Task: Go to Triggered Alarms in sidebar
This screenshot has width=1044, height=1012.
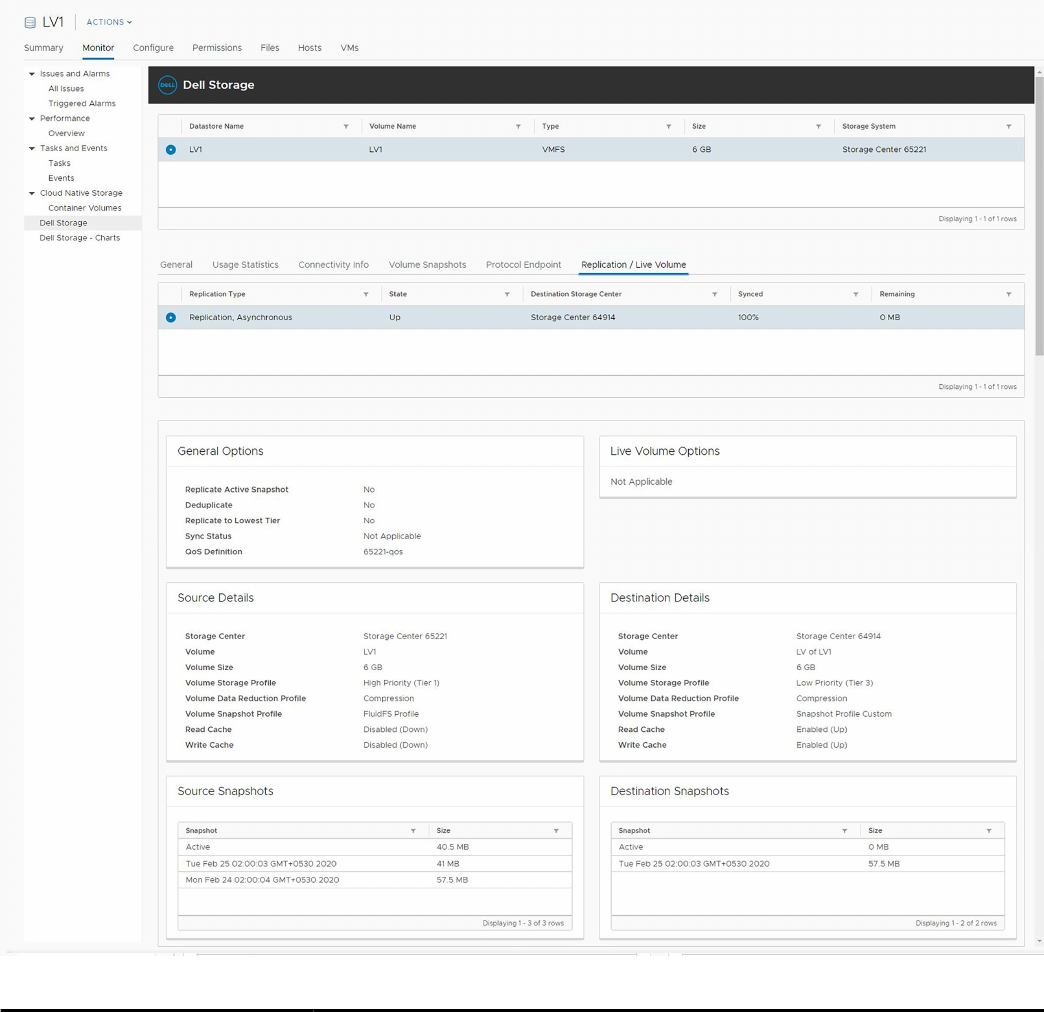Action: [x=82, y=103]
